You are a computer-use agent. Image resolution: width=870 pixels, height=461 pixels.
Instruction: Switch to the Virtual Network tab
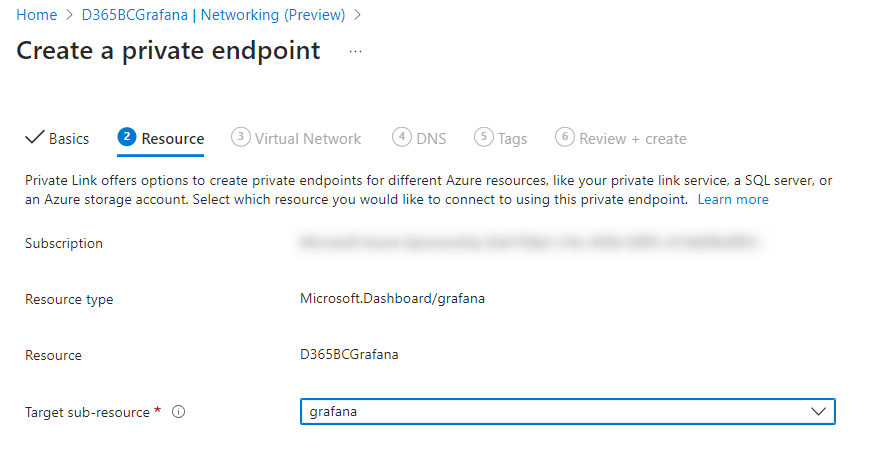pos(307,139)
